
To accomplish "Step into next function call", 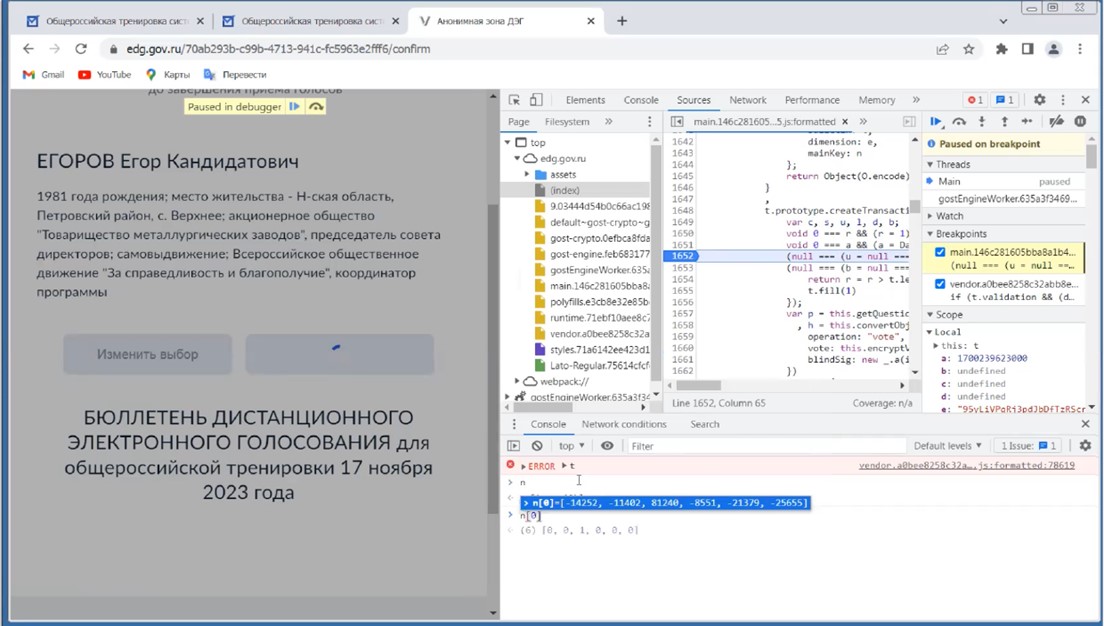I will [x=981, y=122].
